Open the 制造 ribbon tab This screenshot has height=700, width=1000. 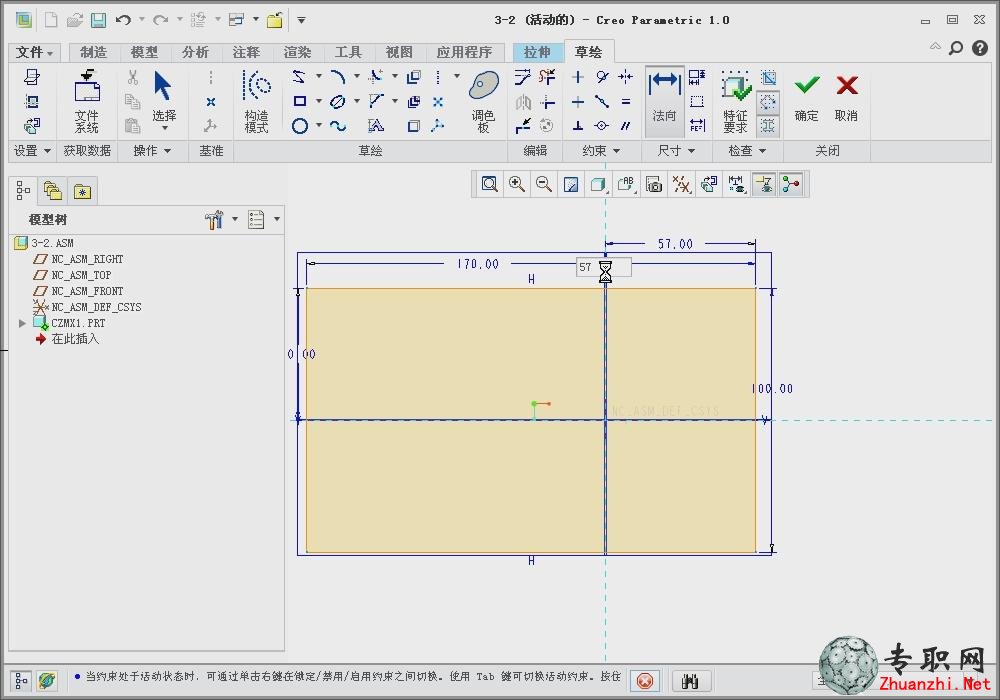pyautogui.click(x=93, y=52)
